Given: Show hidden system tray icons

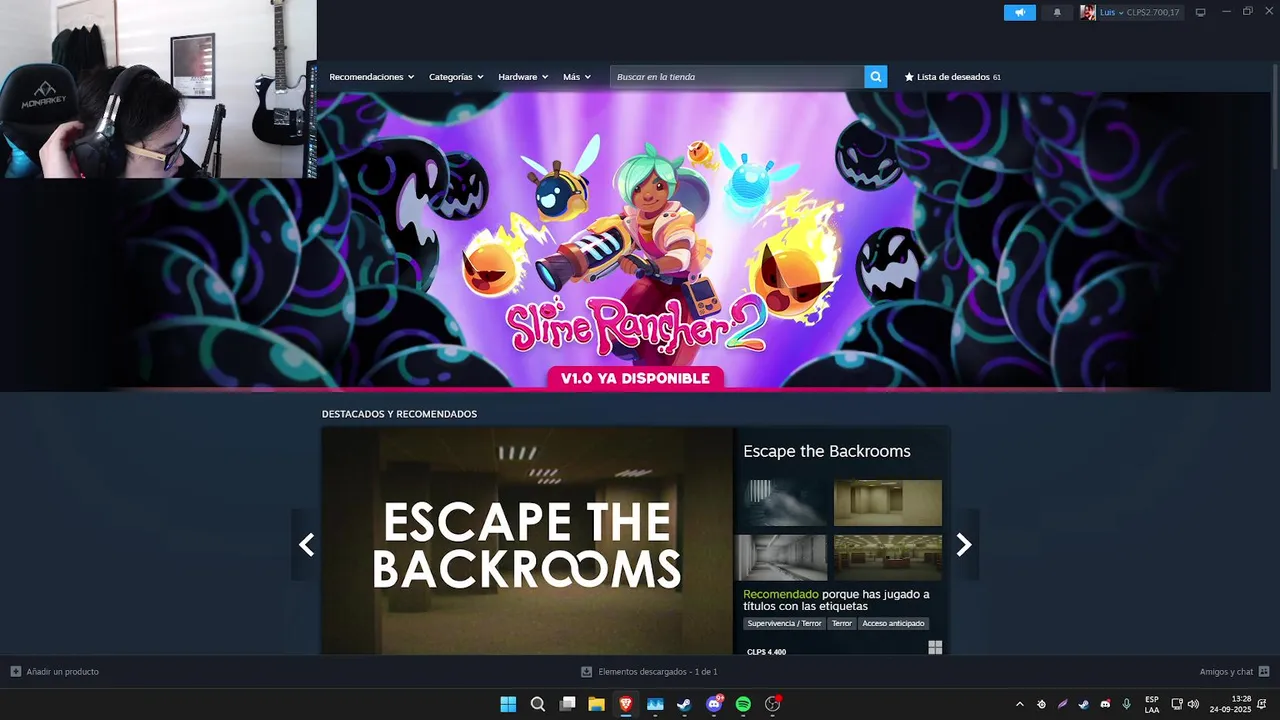Looking at the screenshot, I should [x=1020, y=704].
